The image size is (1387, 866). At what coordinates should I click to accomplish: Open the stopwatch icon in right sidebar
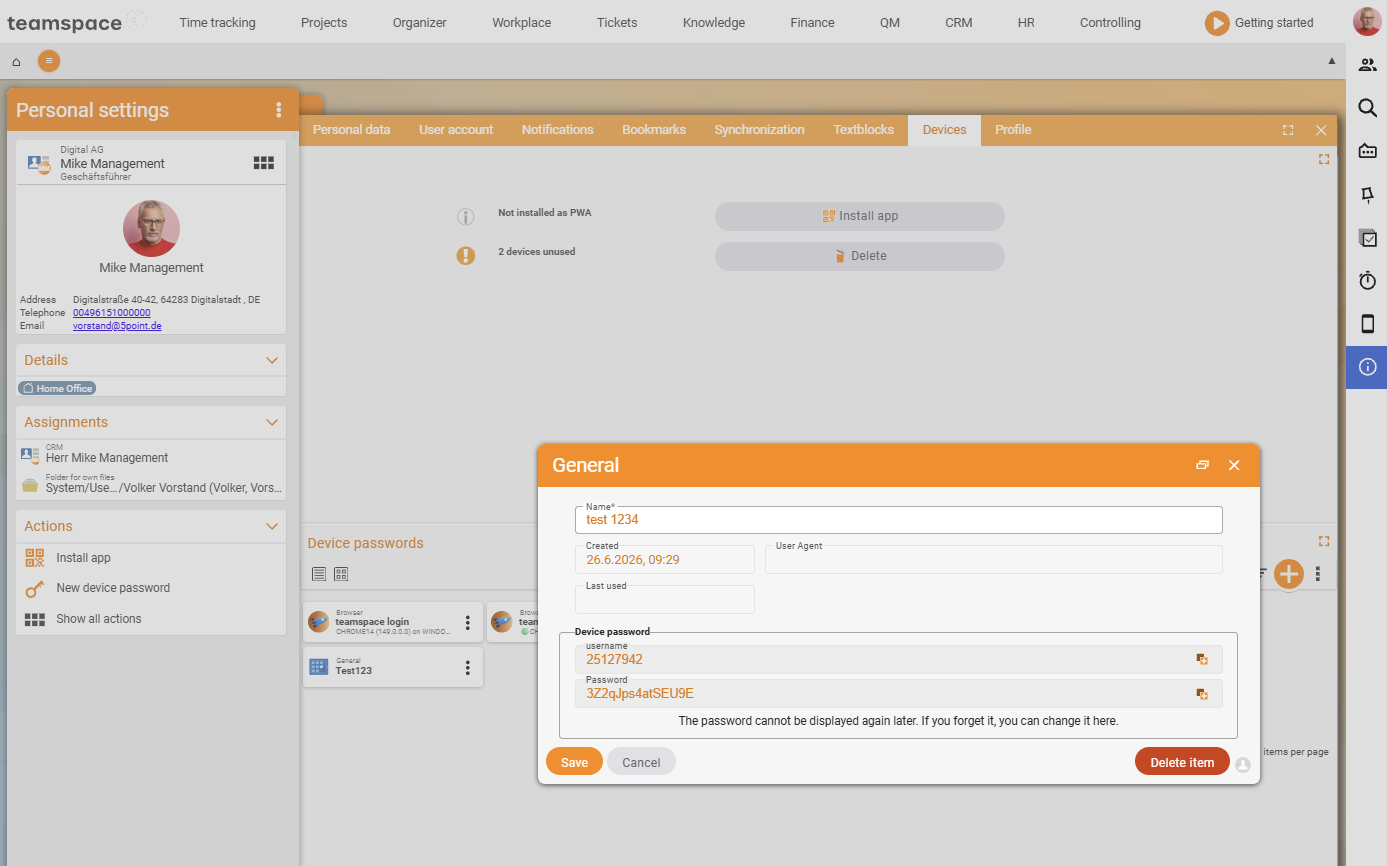click(1367, 281)
